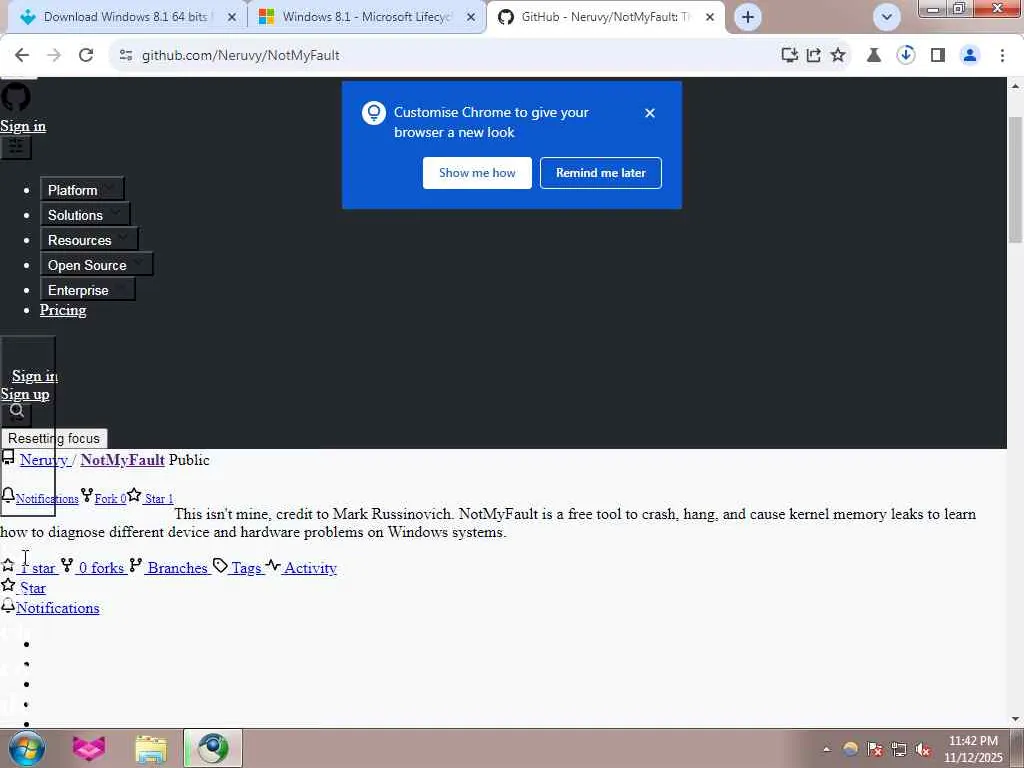Expand the Enterprise menu
This screenshot has width=1024, height=768.
[x=88, y=290]
